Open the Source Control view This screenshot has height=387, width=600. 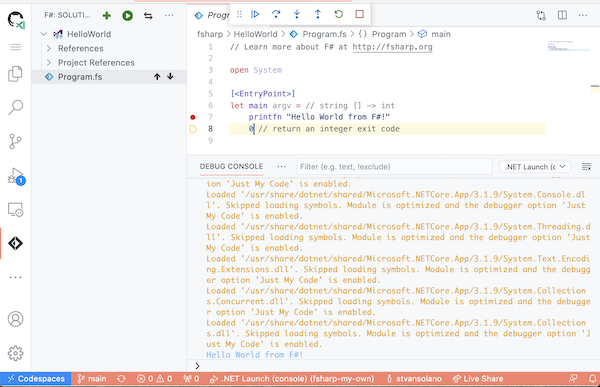coord(16,141)
